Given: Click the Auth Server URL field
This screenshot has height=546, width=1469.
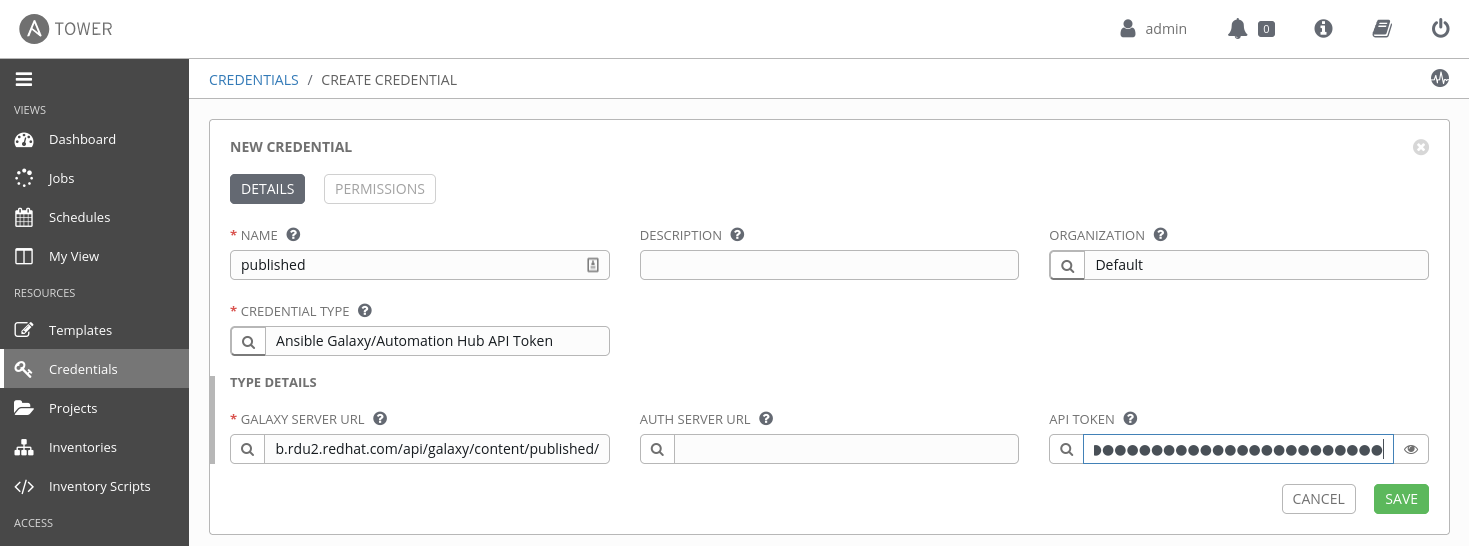Looking at the screenshot, I should (x=847, y=449).
